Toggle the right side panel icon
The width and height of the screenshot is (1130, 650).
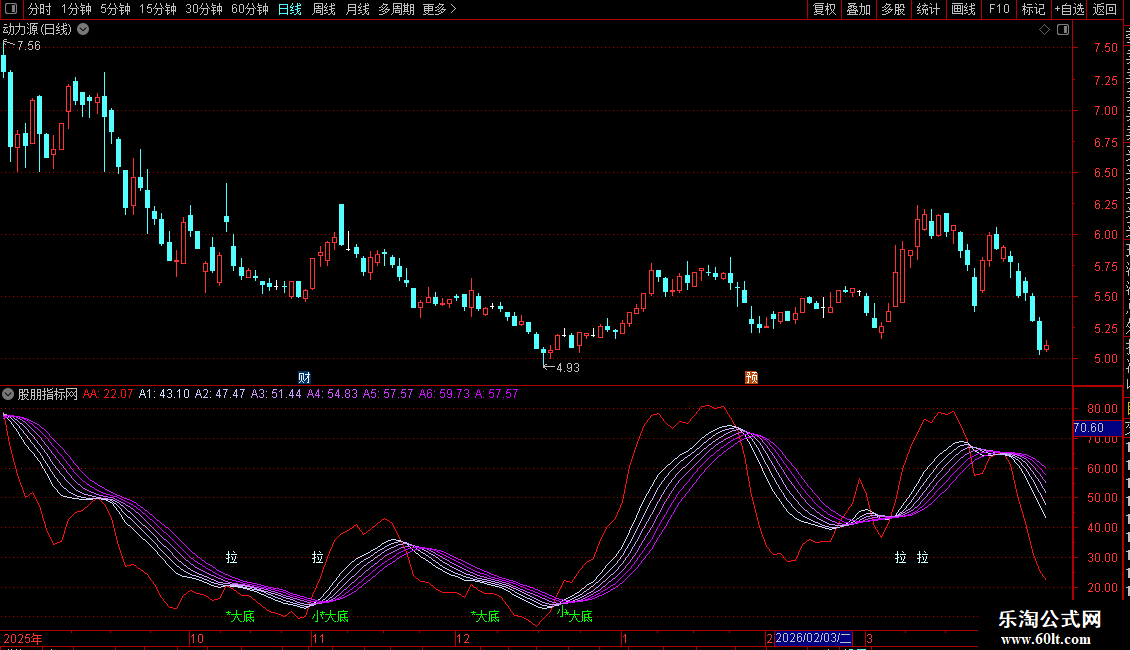click(x=1061, y=30)
